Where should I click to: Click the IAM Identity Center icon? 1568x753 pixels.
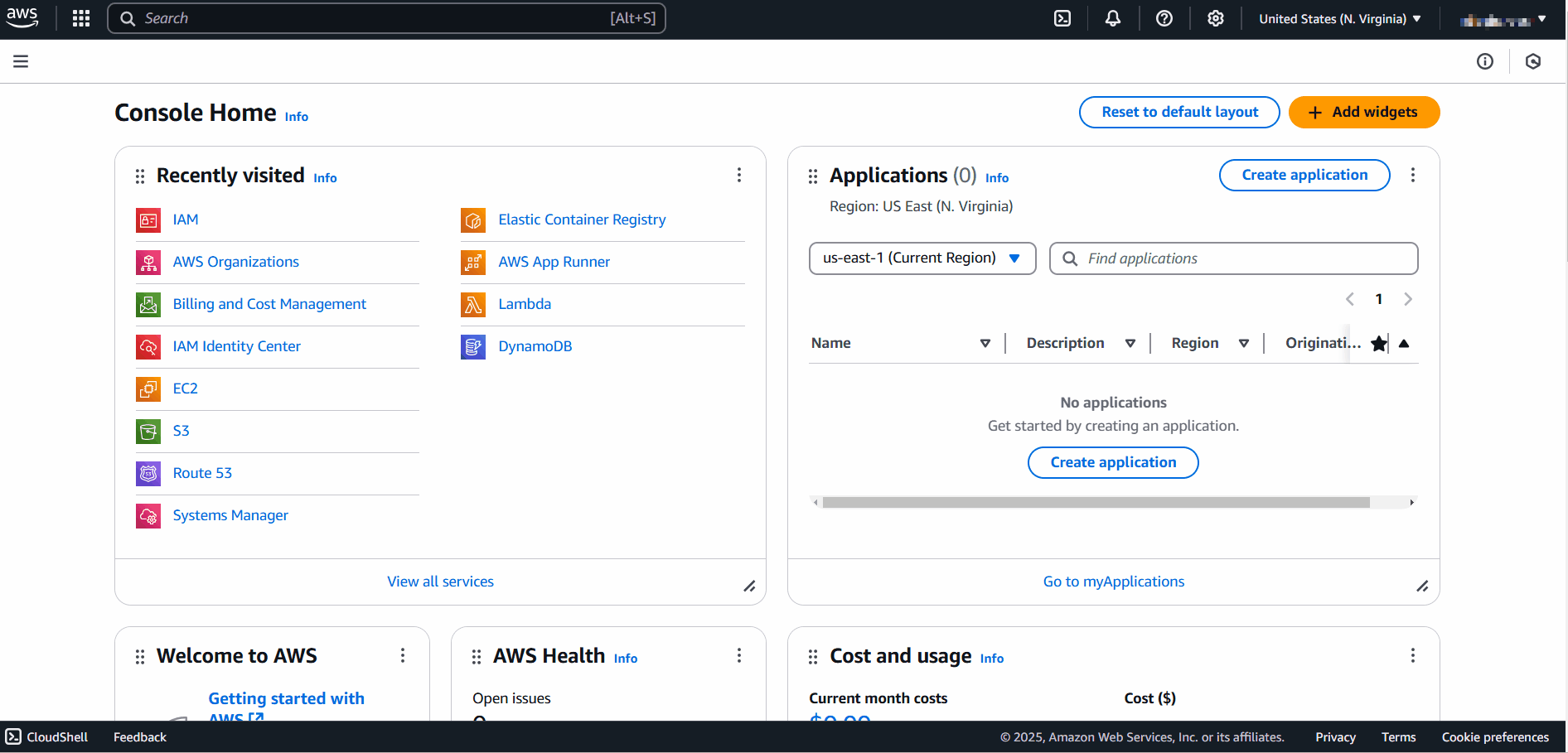(148, 347)
